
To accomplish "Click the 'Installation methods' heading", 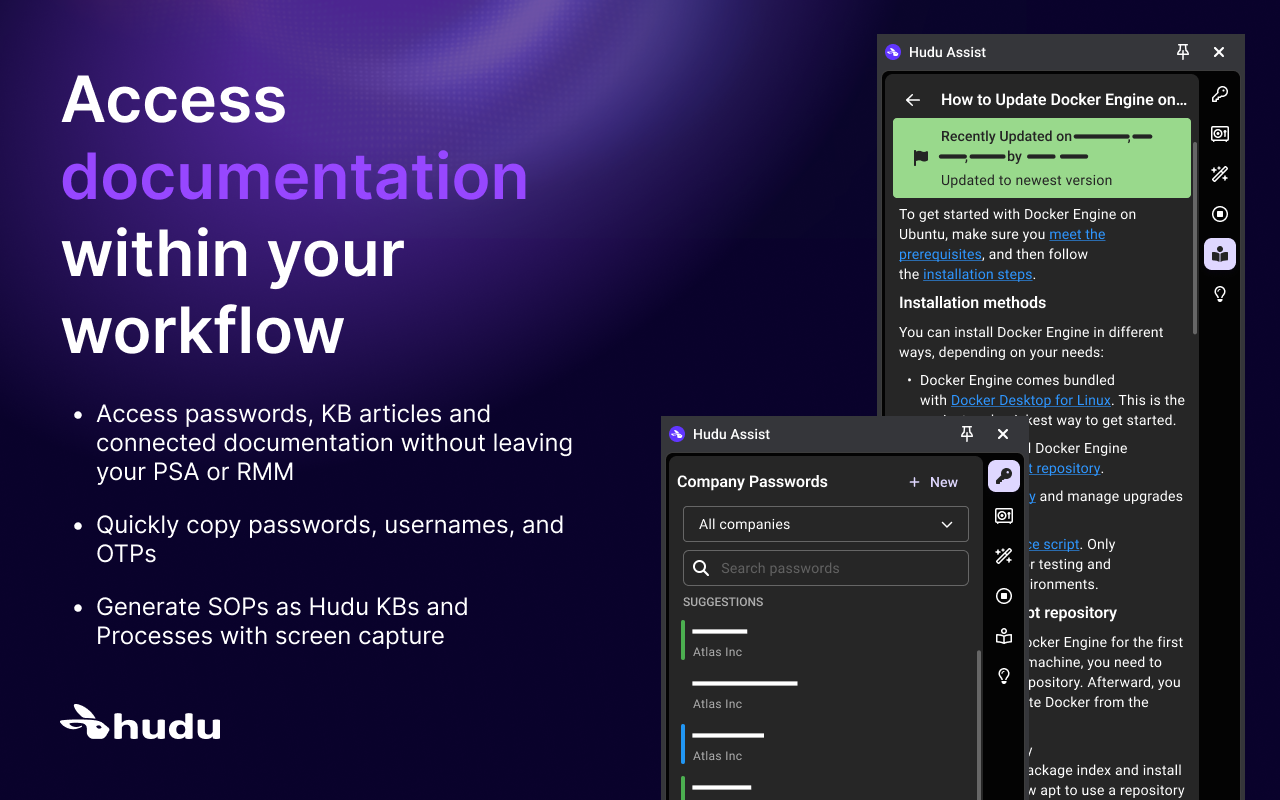I will (972, 303).
